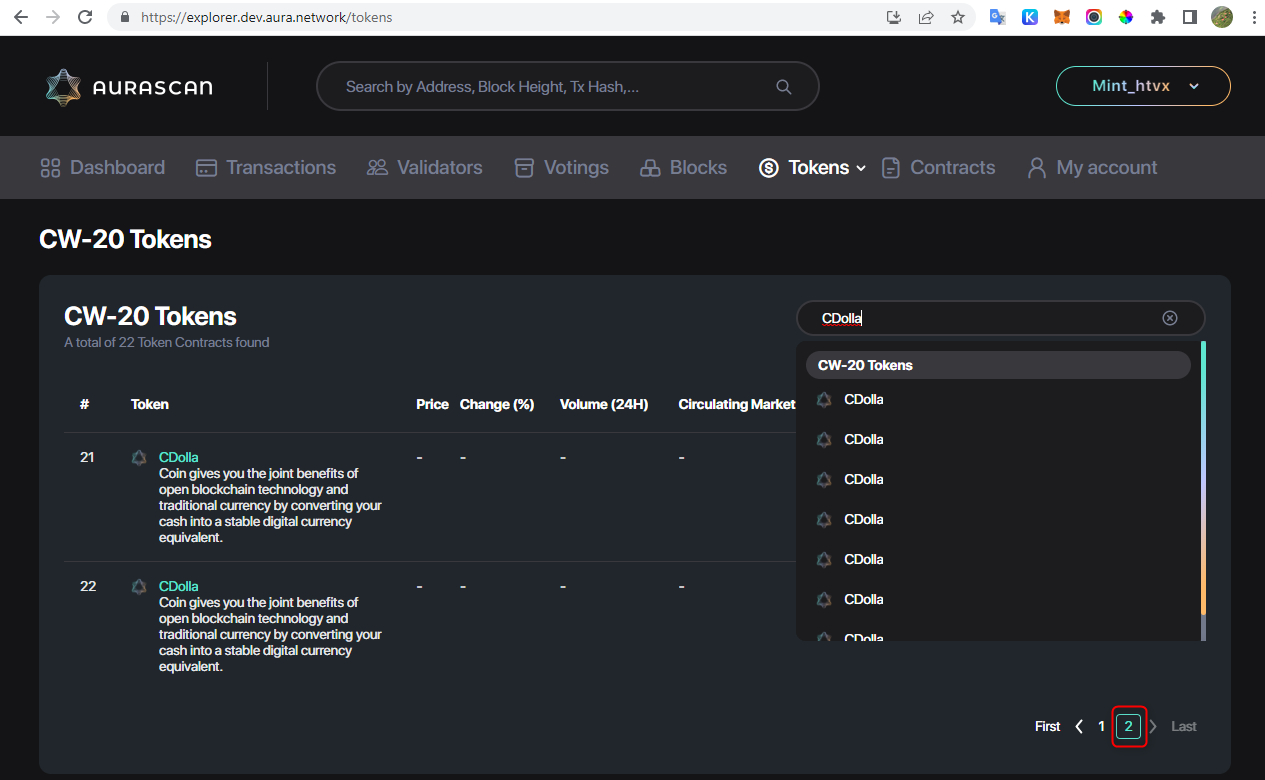Jump to Last page
The width and height of the screenshot is (1265, 780).
click(1184, 727)
